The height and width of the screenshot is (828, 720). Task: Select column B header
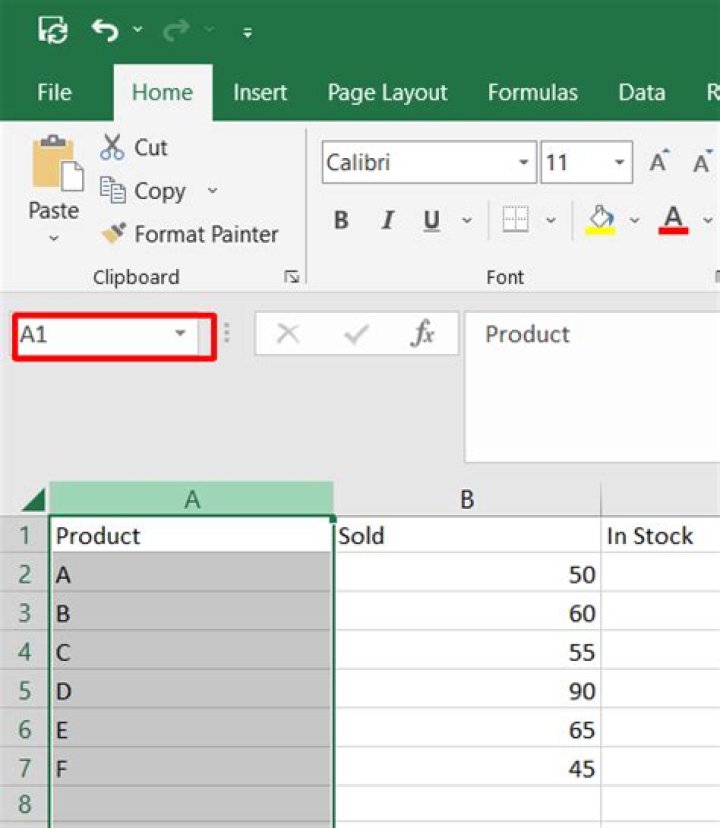pyautogui.click(x=467, y=499)
